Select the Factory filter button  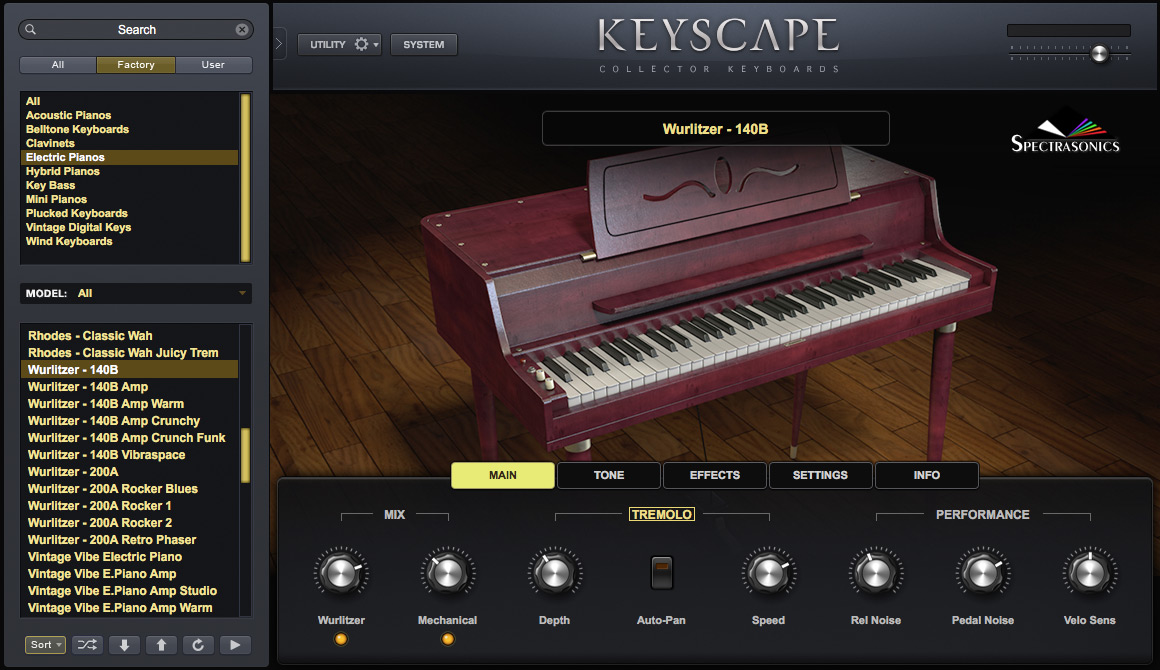pos(136,65)
